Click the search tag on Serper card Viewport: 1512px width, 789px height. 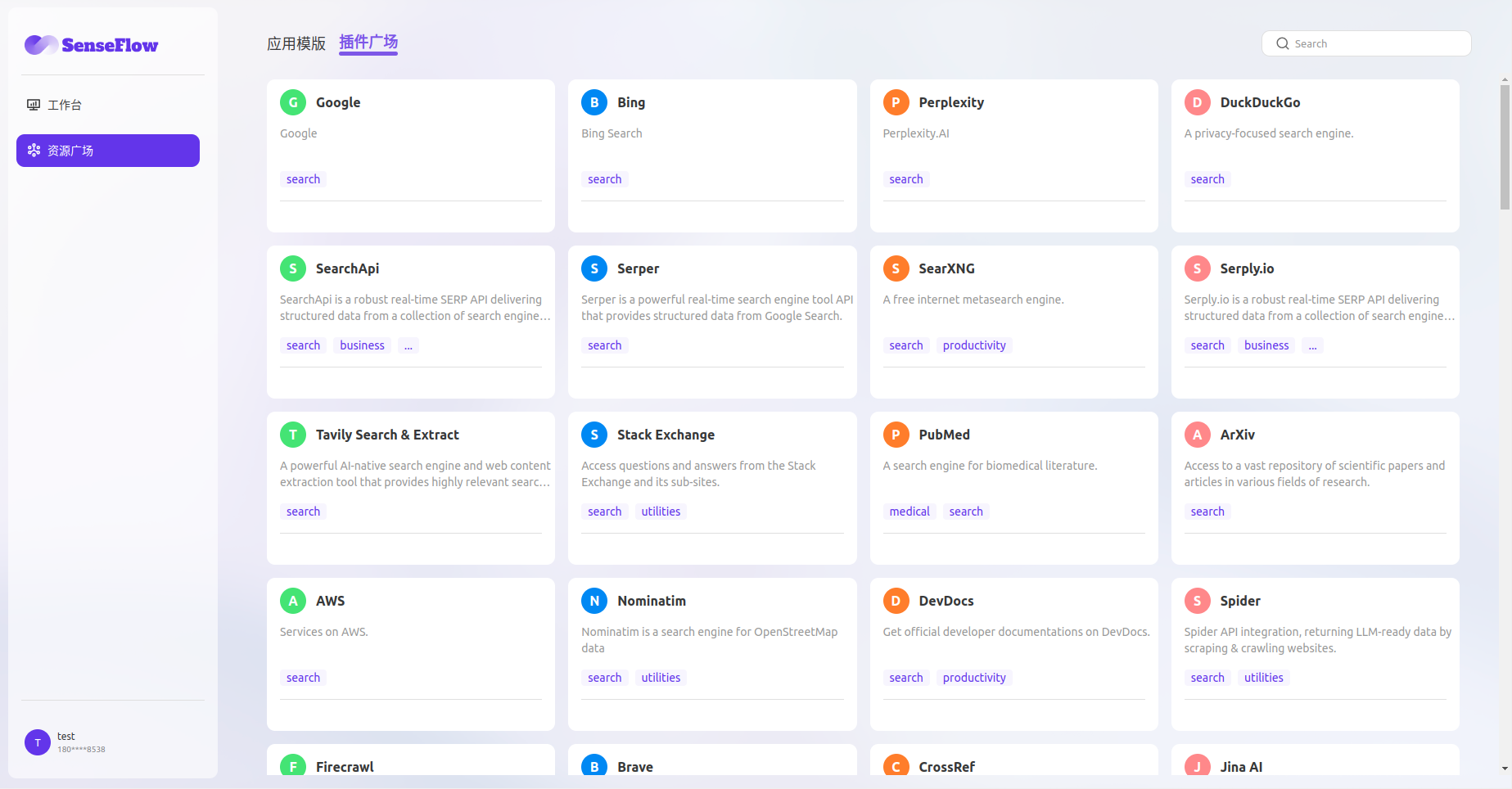pos(604,345)
